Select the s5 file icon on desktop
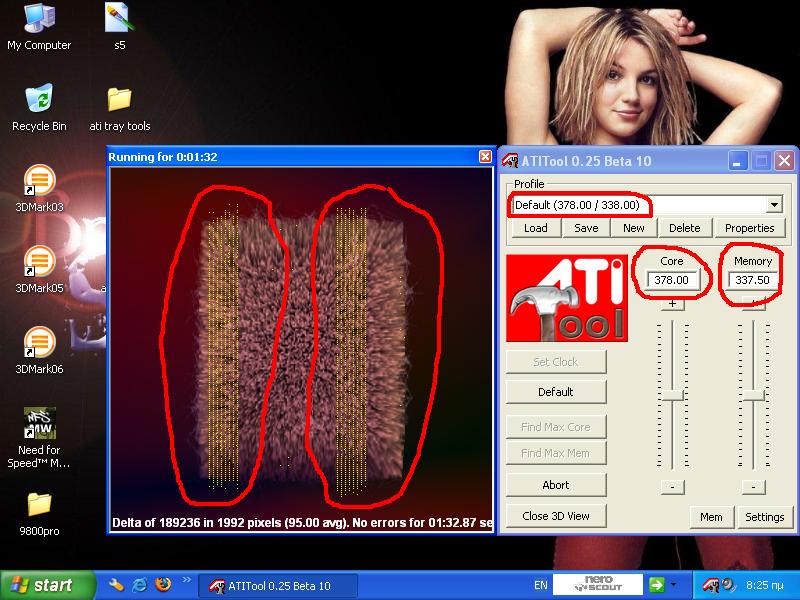This screenshot has width=800, height=600. click(119, 27)
